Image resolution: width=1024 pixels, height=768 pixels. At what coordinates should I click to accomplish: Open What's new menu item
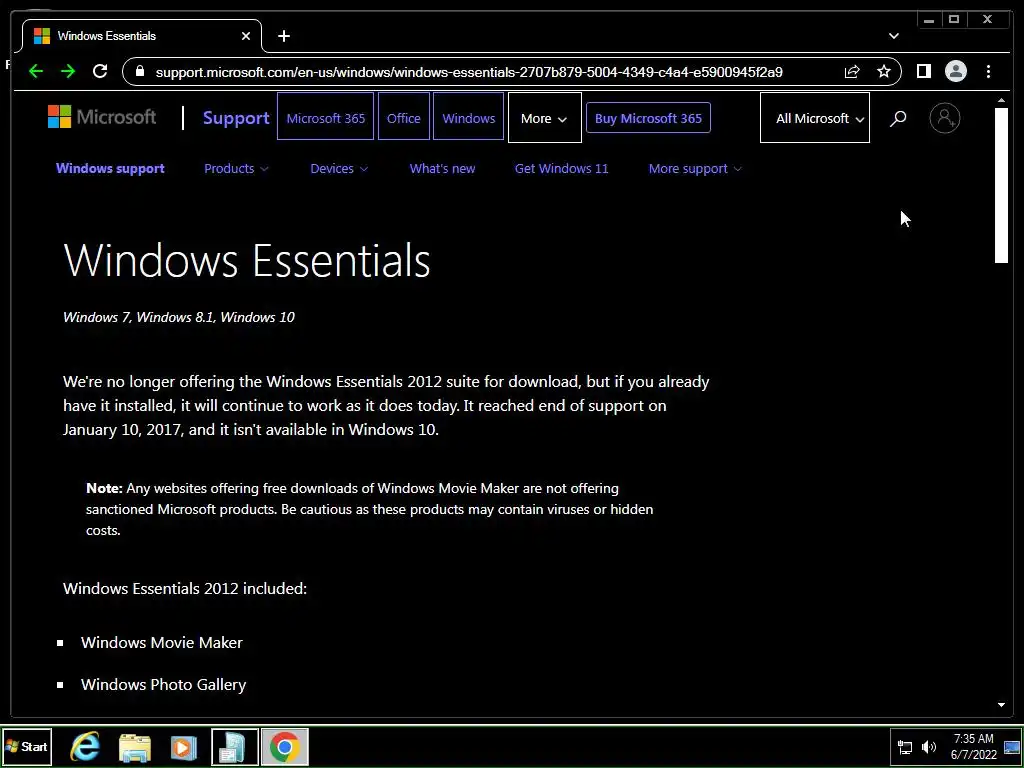tap(442, 168)
